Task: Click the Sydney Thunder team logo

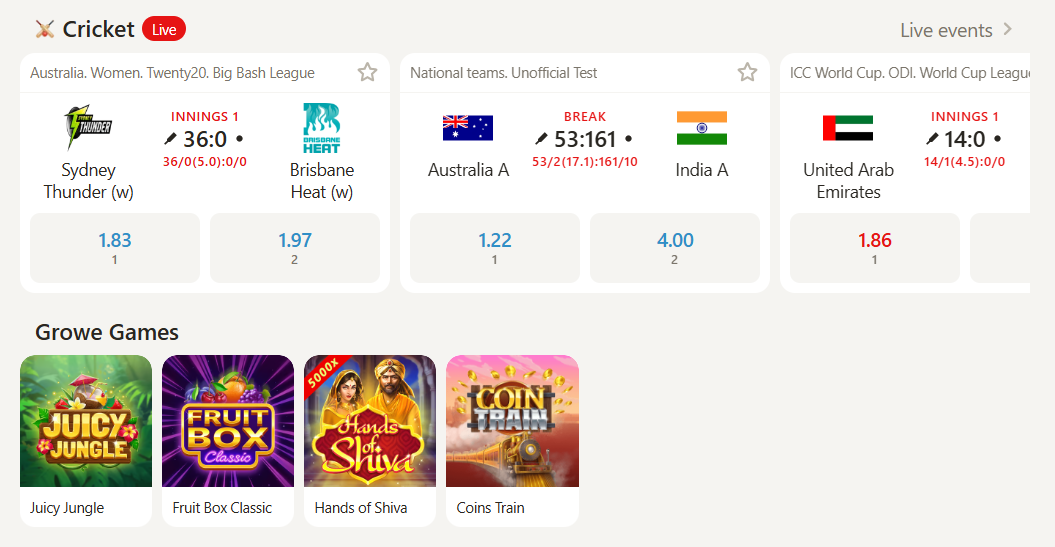Action: [88, 128]
